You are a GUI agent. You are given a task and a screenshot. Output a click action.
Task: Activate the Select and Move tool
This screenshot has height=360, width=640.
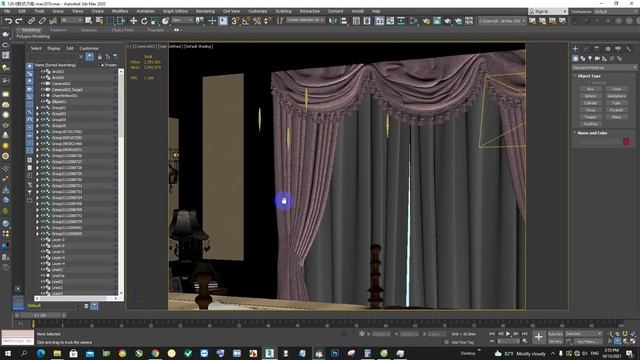pos(133,20)
